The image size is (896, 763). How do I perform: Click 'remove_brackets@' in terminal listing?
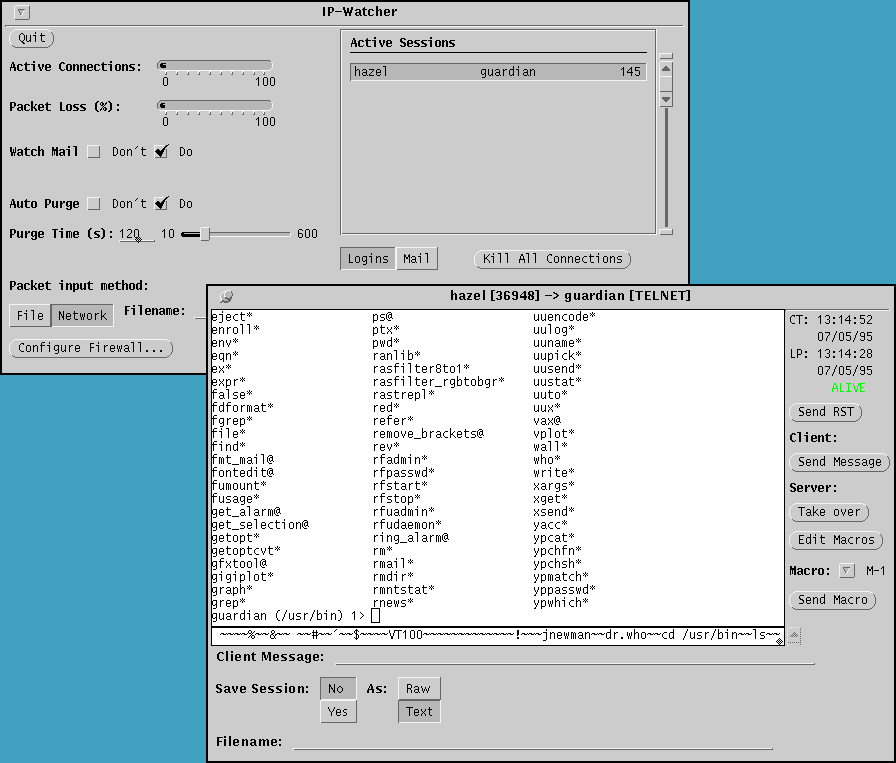pyautogui.click(x=428, y=434)
